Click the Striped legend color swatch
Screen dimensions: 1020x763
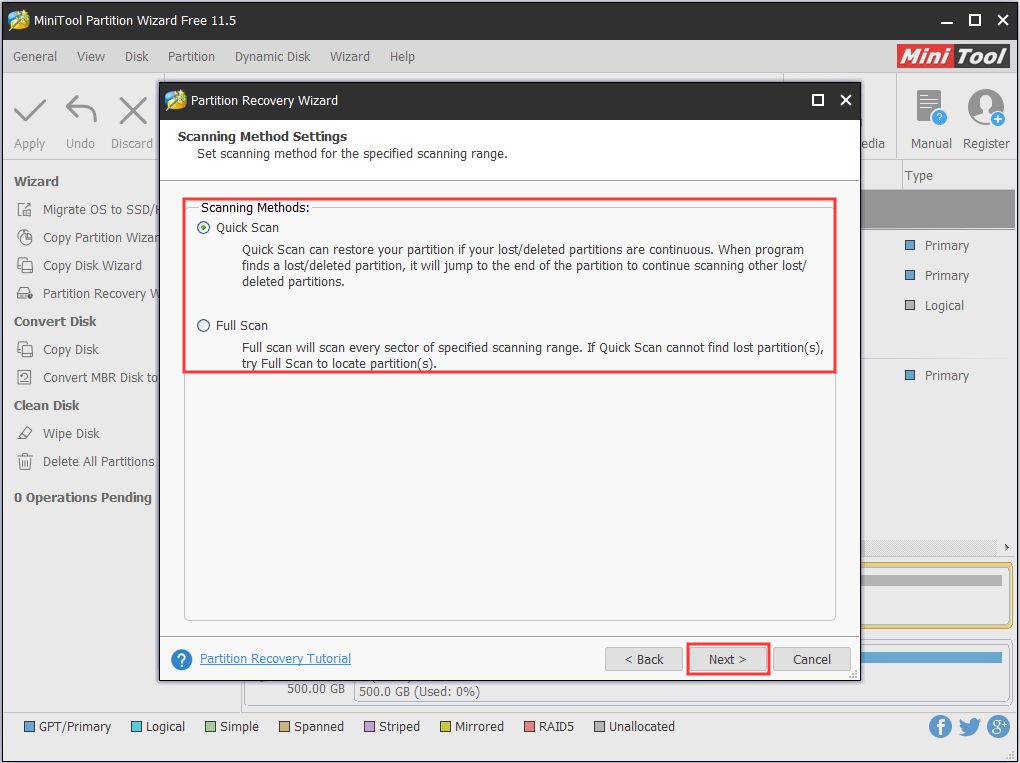coord(369,727)
